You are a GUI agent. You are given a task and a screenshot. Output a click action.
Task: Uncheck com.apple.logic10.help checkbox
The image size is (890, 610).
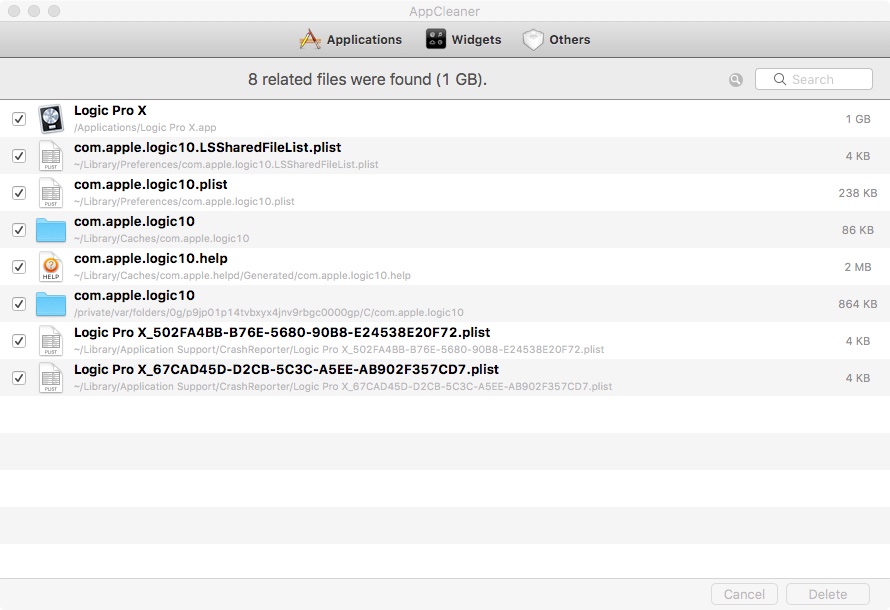click(x=19, y=267)
